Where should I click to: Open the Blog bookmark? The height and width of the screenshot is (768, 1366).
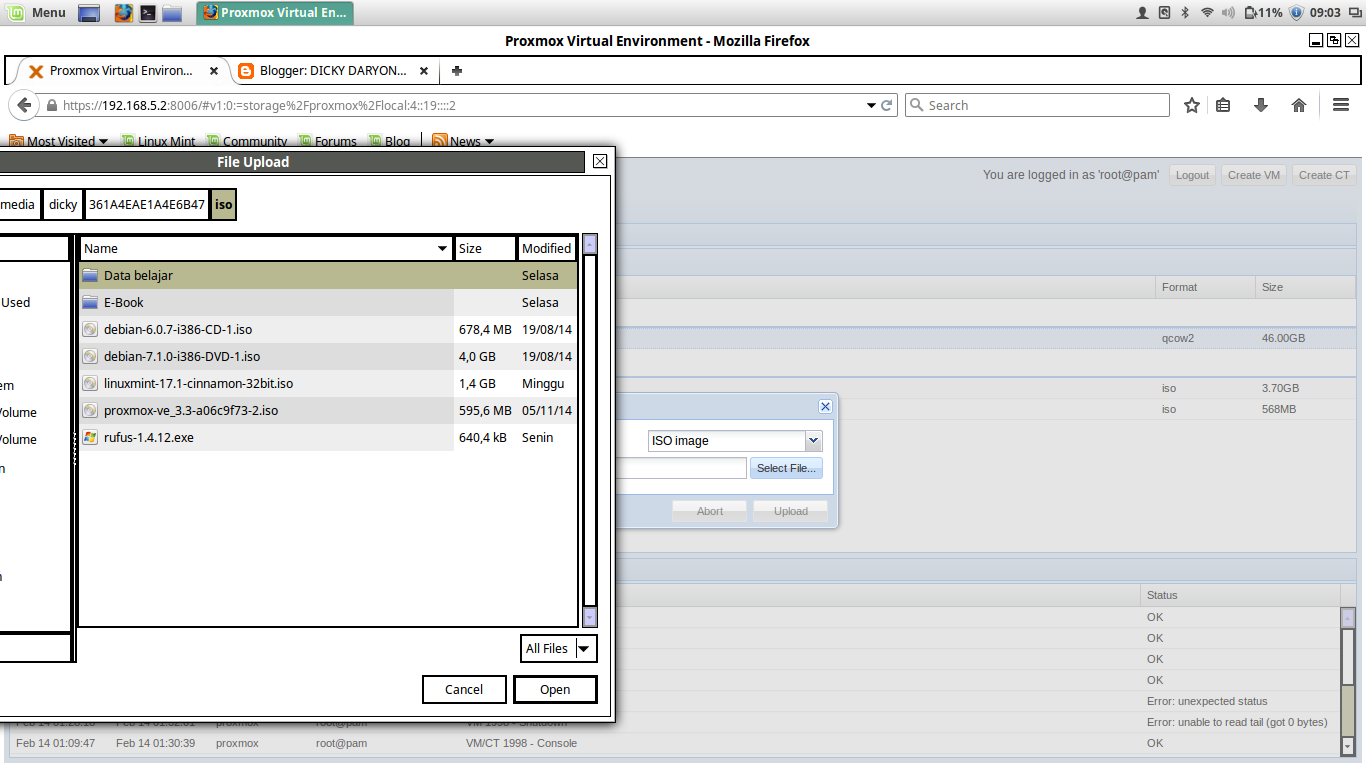(389, 141)
